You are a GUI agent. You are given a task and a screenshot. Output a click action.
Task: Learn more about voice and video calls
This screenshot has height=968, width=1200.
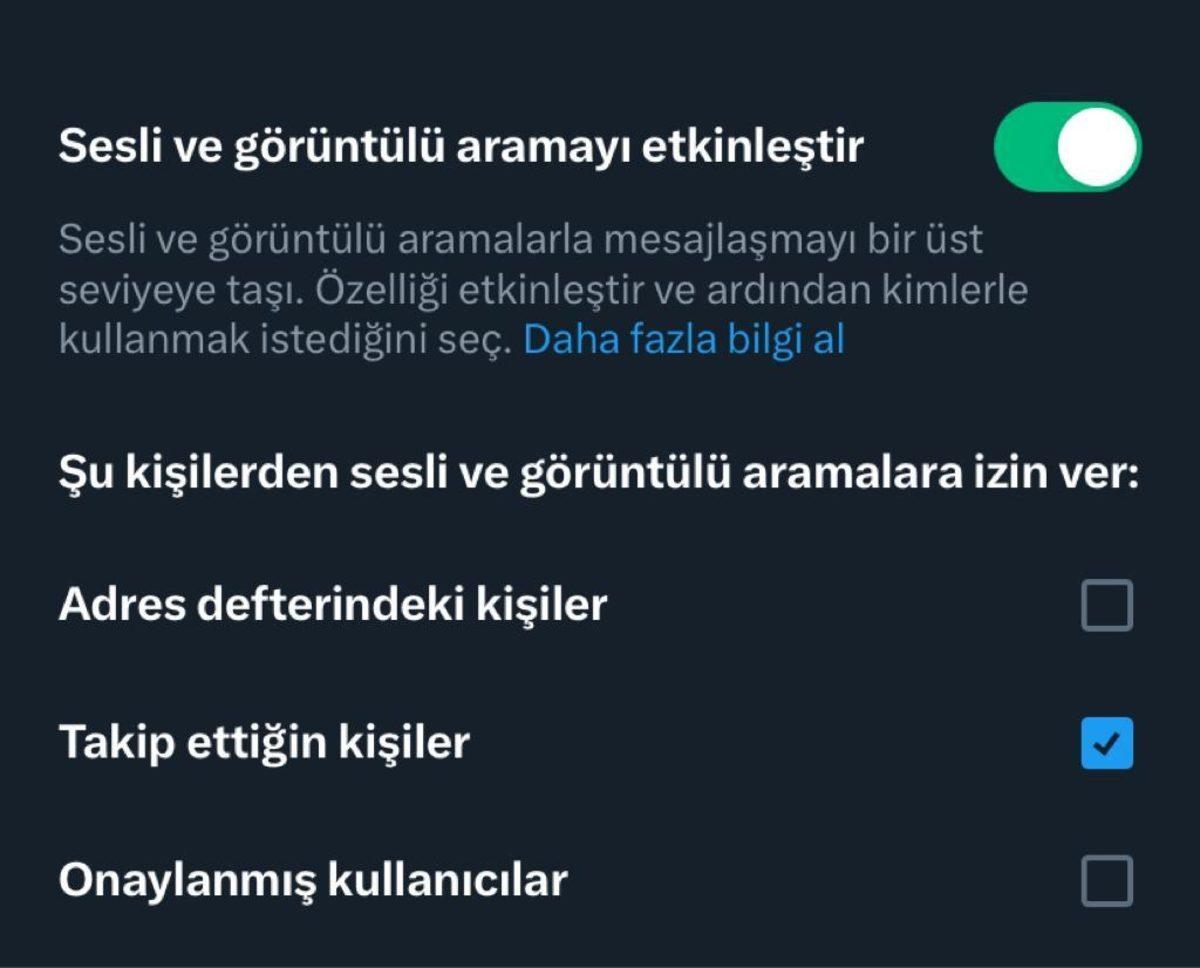(x=683, y=339)
